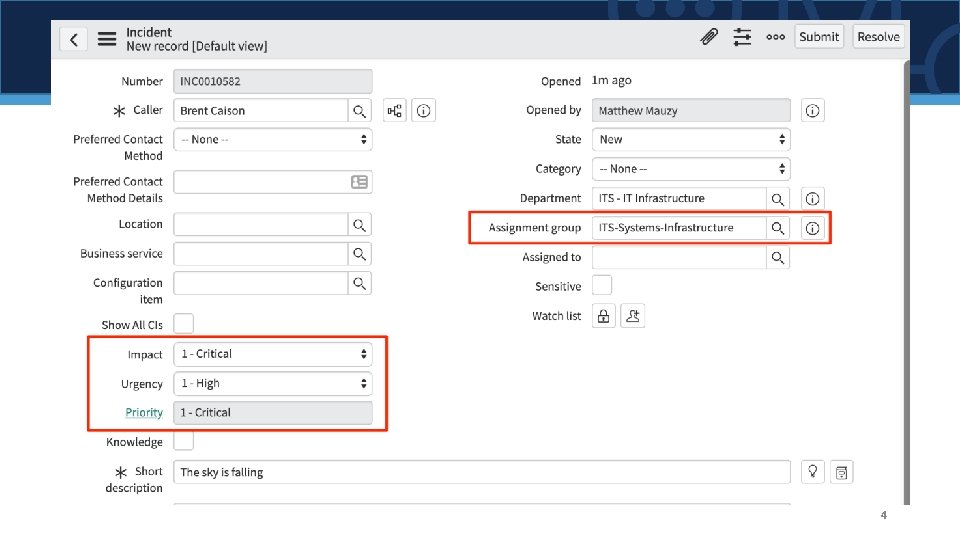The height and width of the screenshot is (540, 960).
Task: Click the Assignment group input field
Action: (x=679, y=228)
